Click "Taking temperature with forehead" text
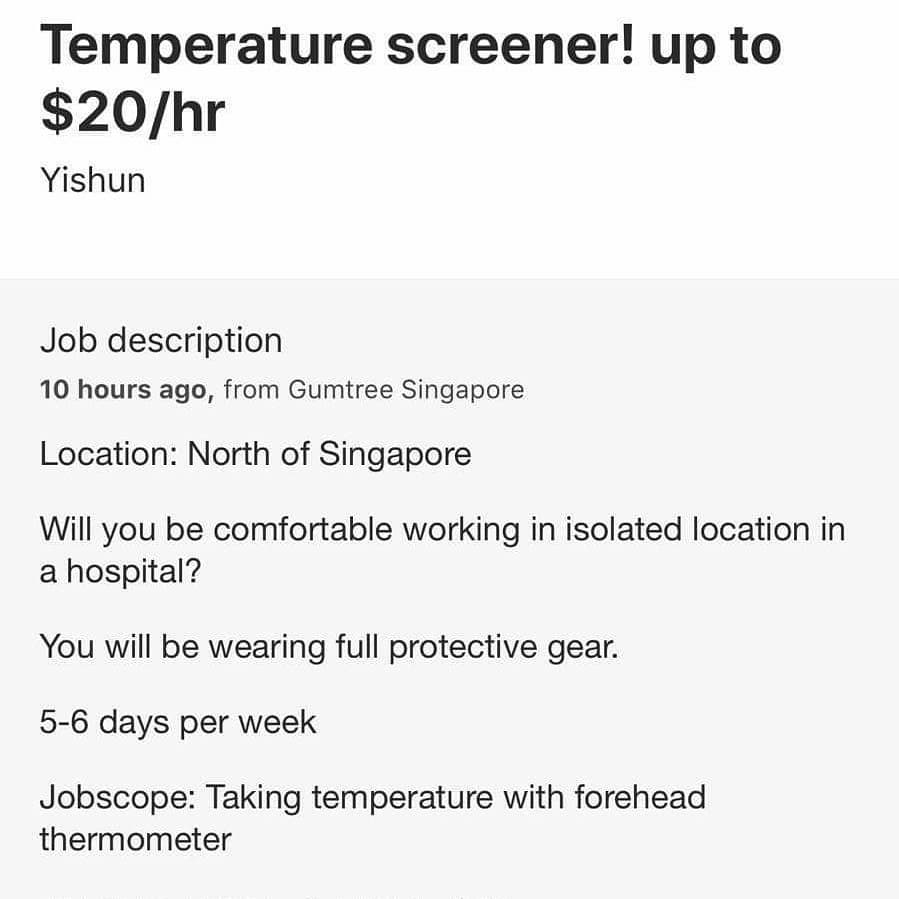Image resolution: width=899 pixels, height=899 pixels. pyautogui.click(x=457, y=798)
